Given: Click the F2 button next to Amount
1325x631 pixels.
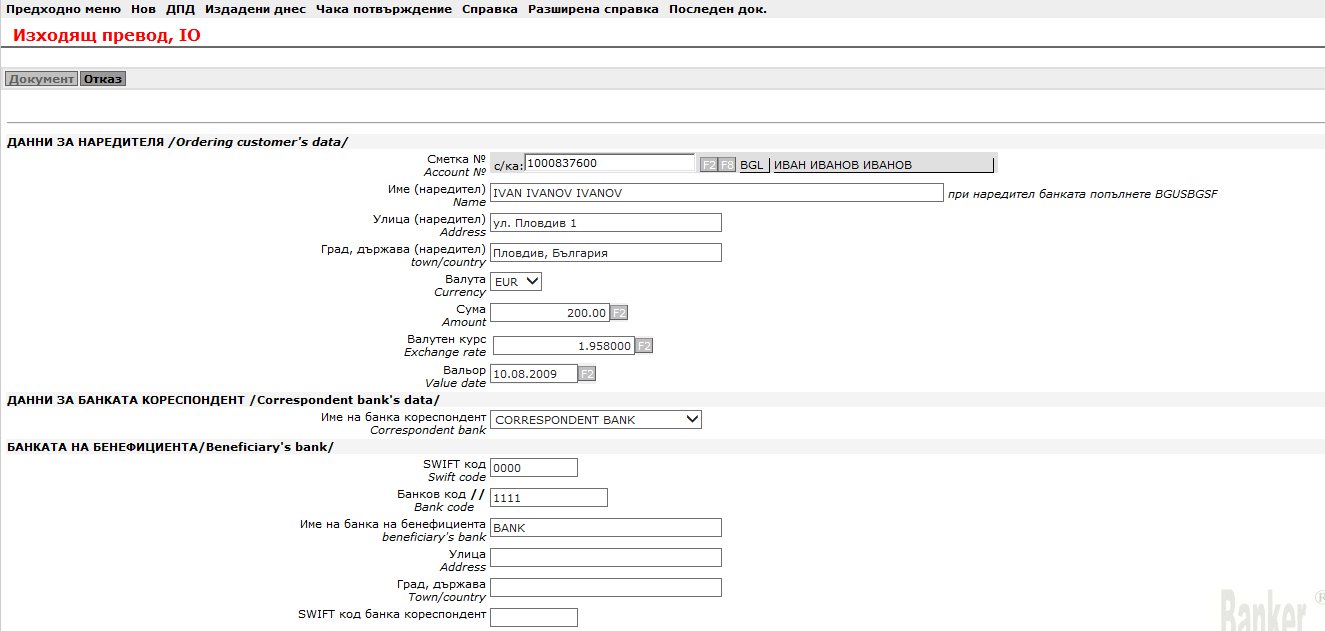Looking at the screenshot, I should [x=619, y=313].
